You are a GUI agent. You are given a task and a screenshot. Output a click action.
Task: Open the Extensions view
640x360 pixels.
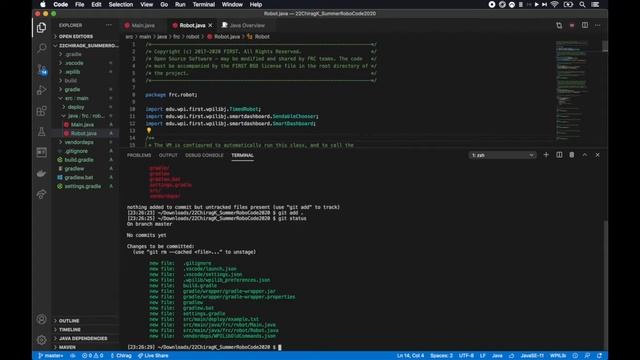point(41,111)
